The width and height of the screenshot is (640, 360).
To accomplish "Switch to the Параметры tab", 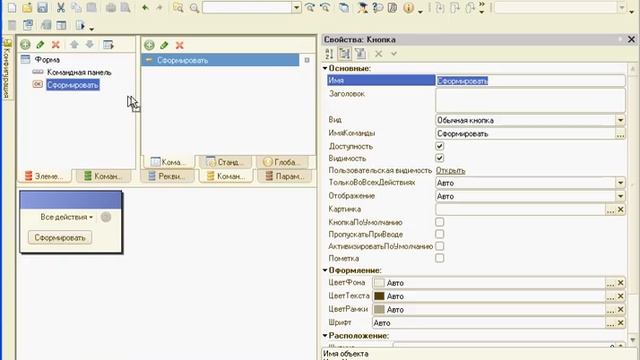I will (284, 176).
